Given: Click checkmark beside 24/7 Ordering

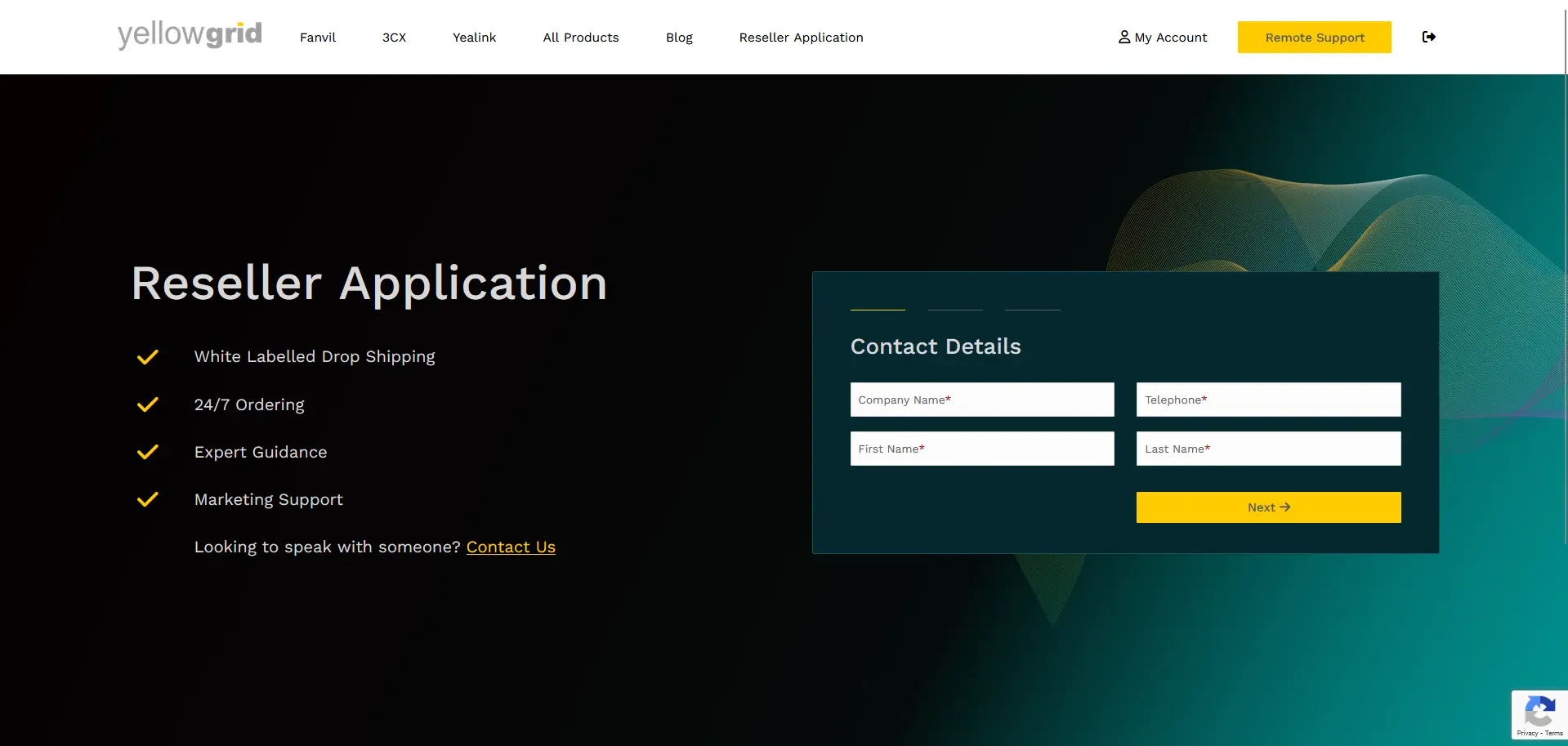Looking at the screenshot, I should point(147,404).
